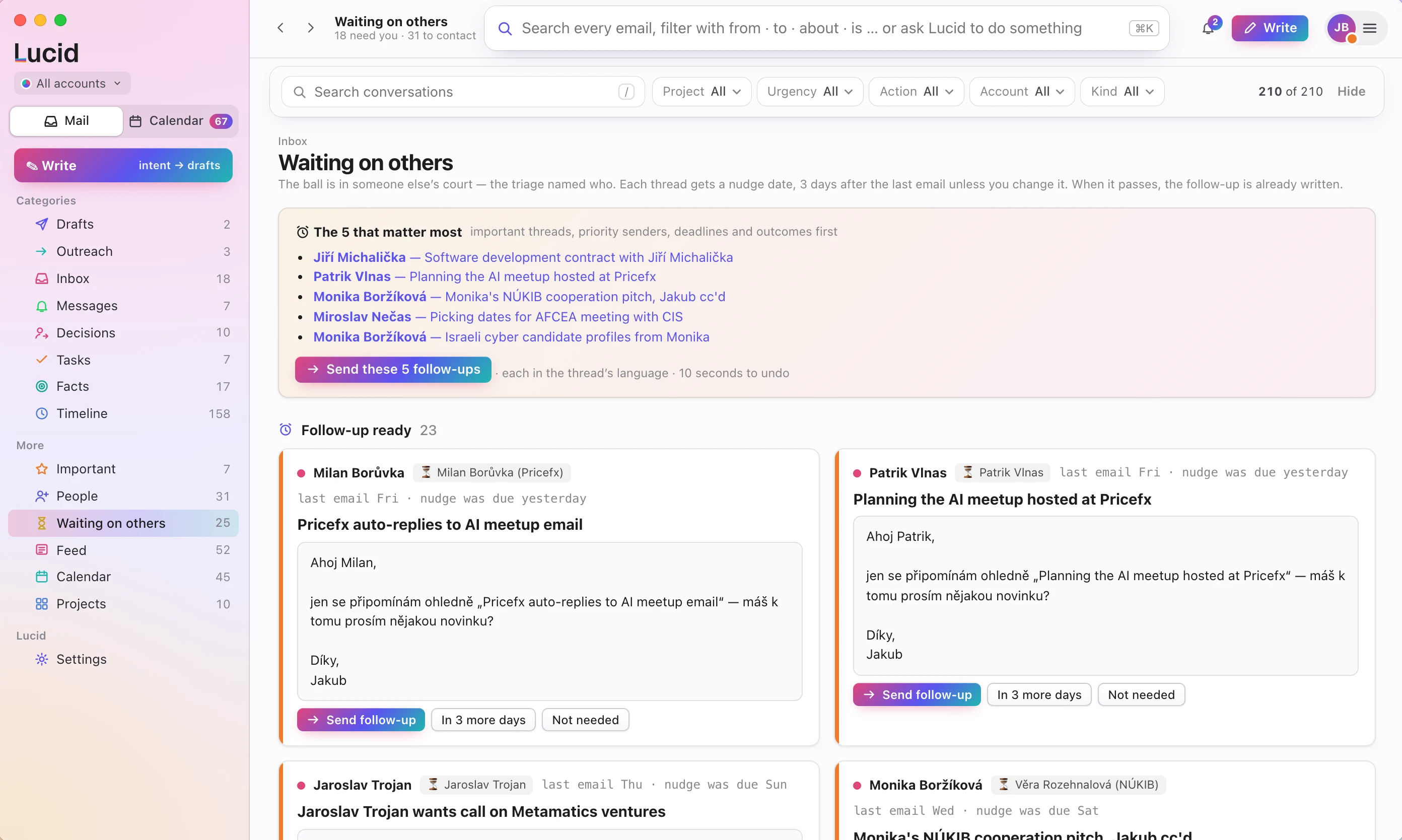Open Feed section in sidebar
Image resolution: width=1402 pixels, height=840 pixels.
(123, 549)
